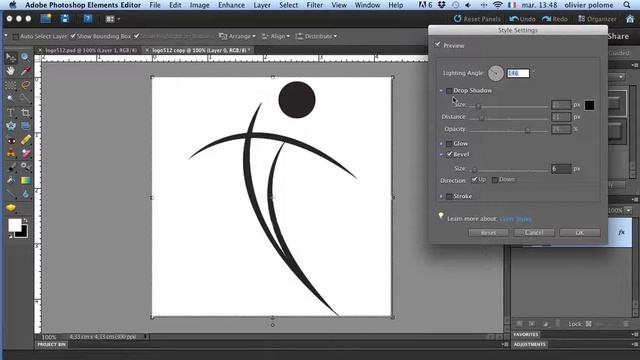Screen dimensions: 640x360
Task: Select the Paint Bucket tool
Action: click(x=11, y=180)
